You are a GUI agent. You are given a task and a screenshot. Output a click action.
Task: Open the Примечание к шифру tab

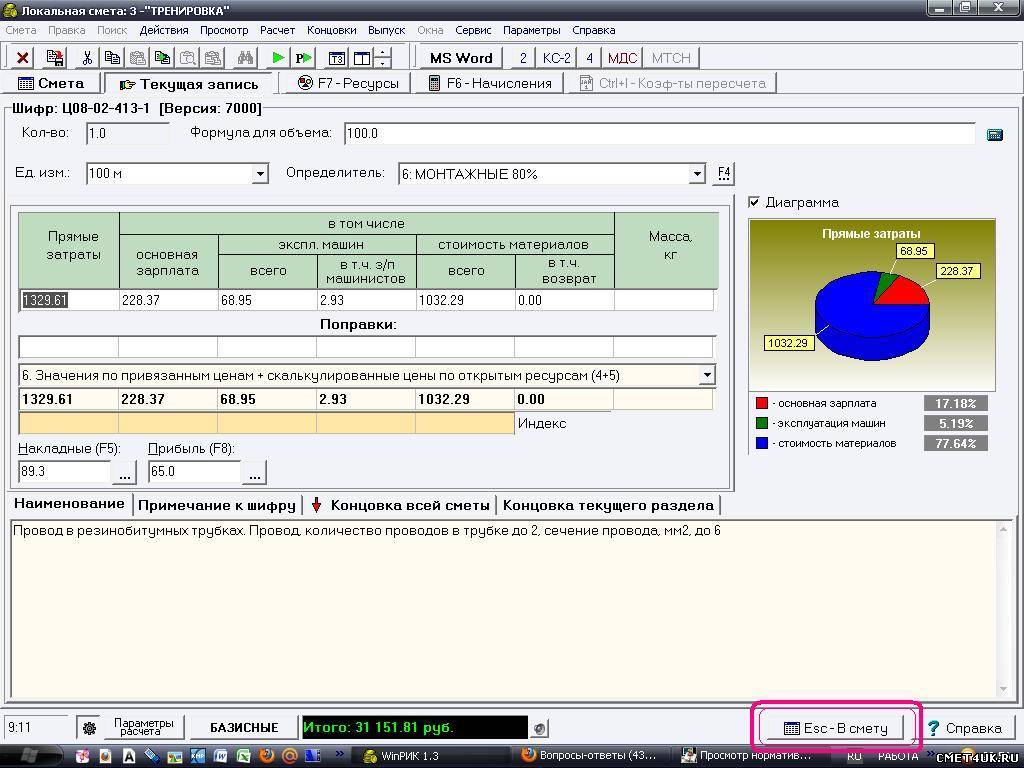coord(217,505)
